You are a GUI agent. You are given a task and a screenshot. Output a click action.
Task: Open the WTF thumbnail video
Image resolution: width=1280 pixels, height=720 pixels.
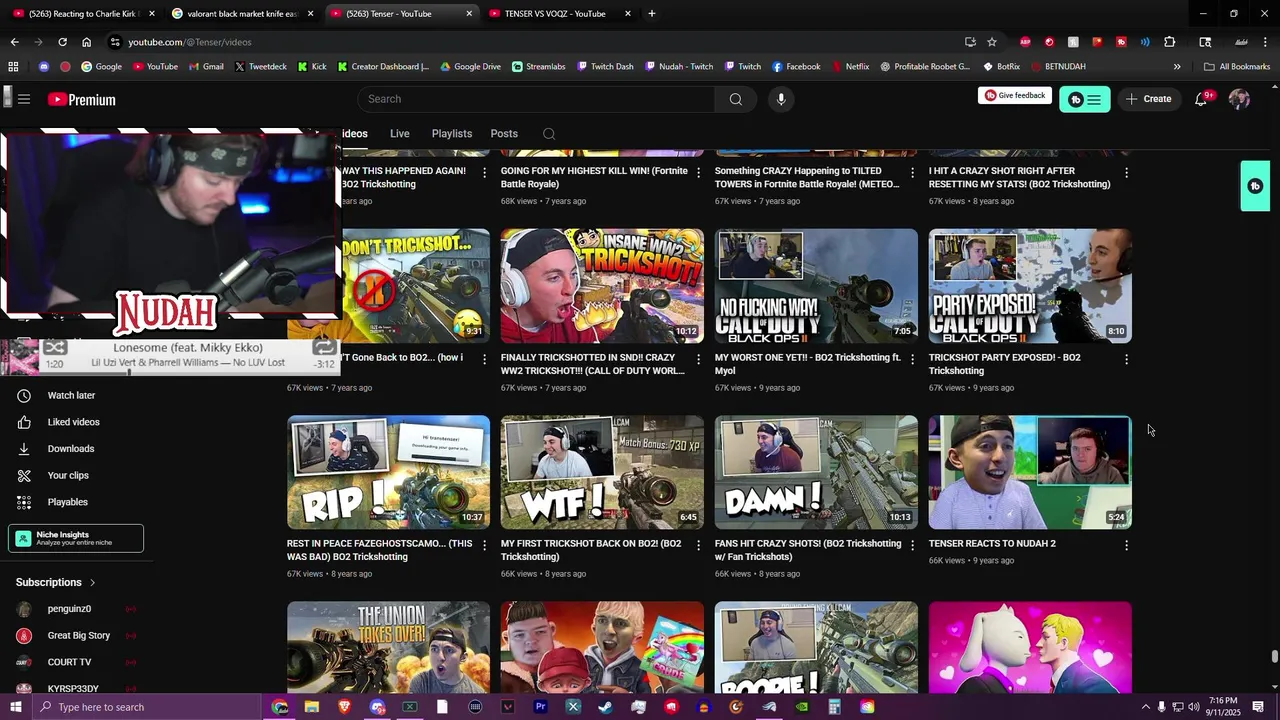coord(602,472)
